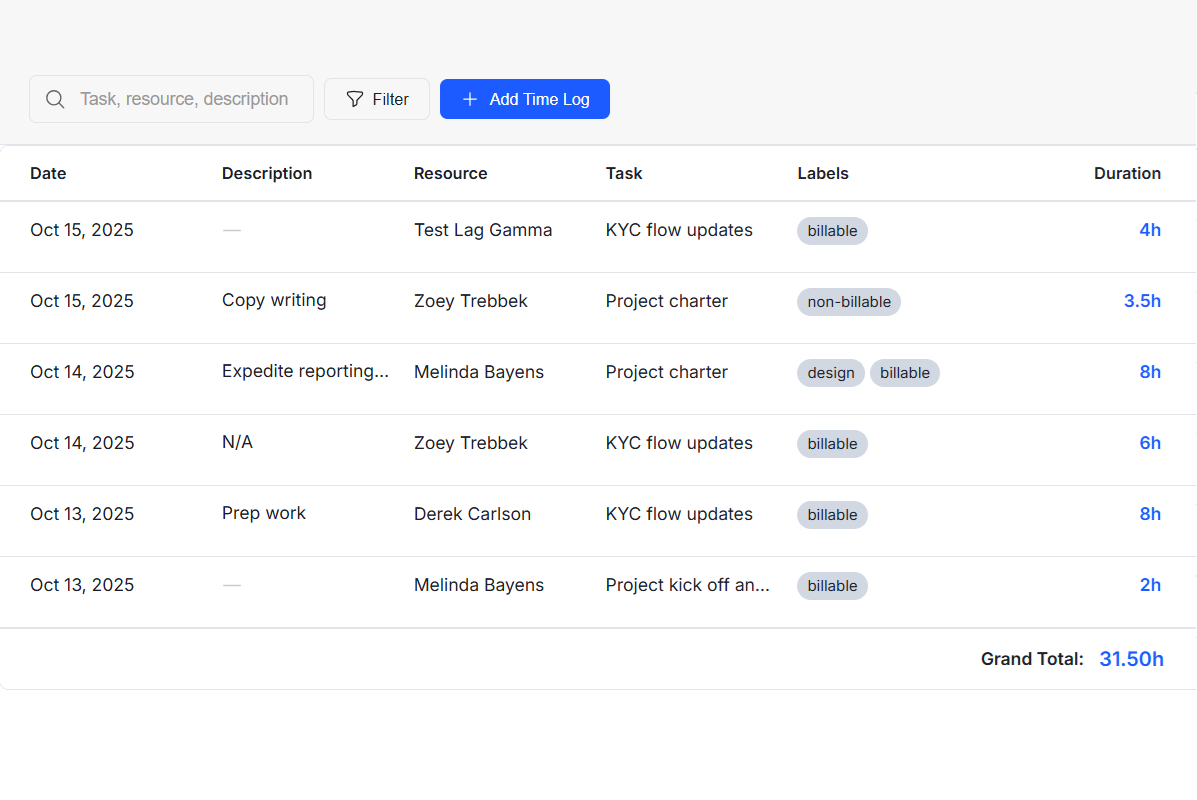
Task: Open the 4h duration link for KYC flow updates
Action: tap(1150, 230)
